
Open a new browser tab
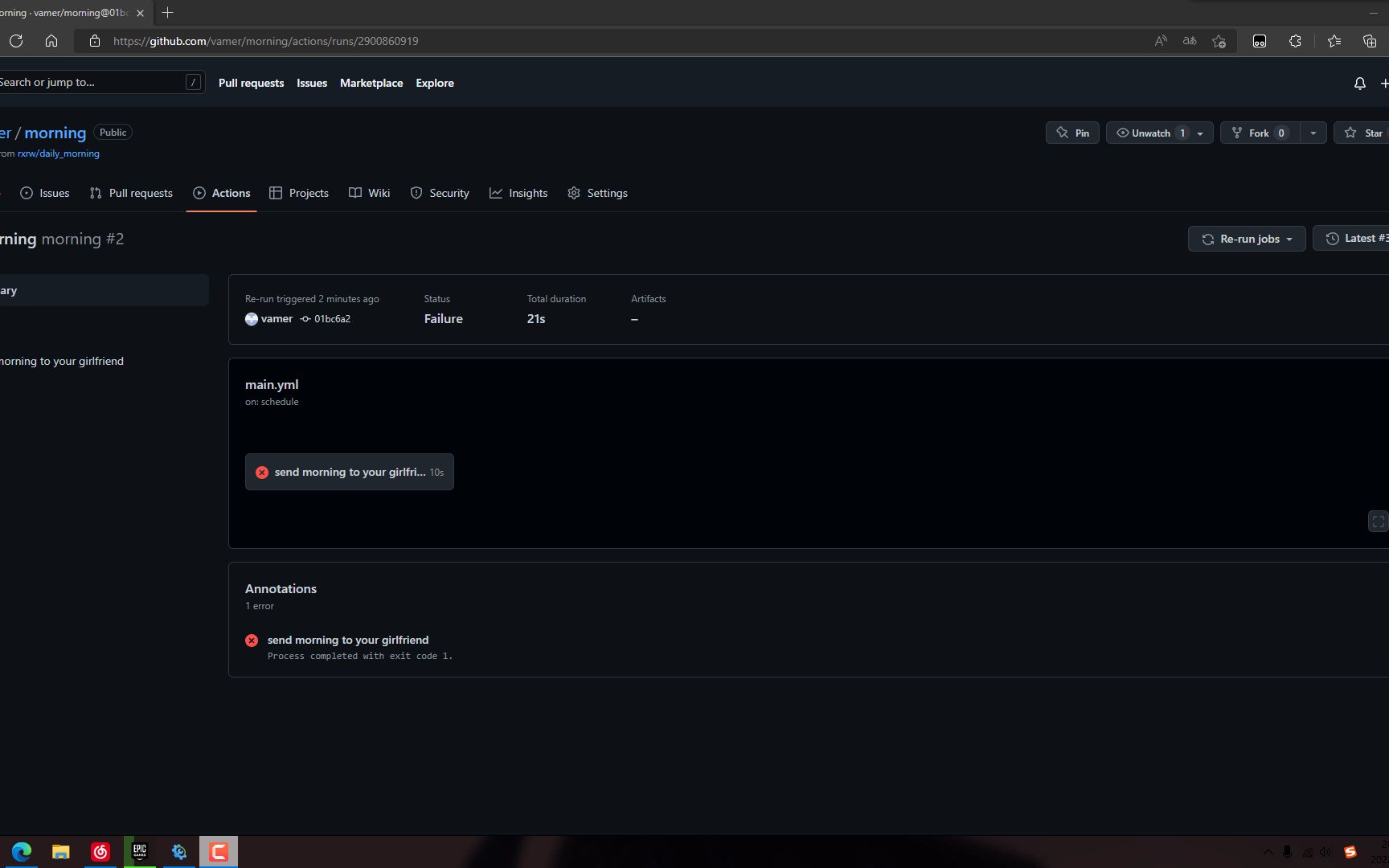pos(167,13)
